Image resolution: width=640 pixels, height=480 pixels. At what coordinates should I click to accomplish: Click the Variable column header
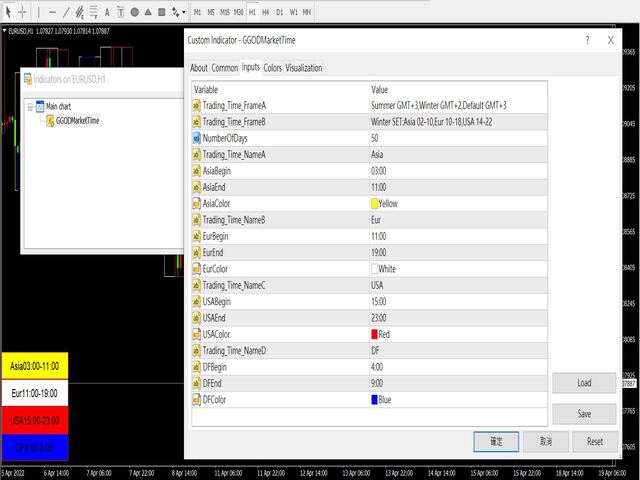coord(280,90)
